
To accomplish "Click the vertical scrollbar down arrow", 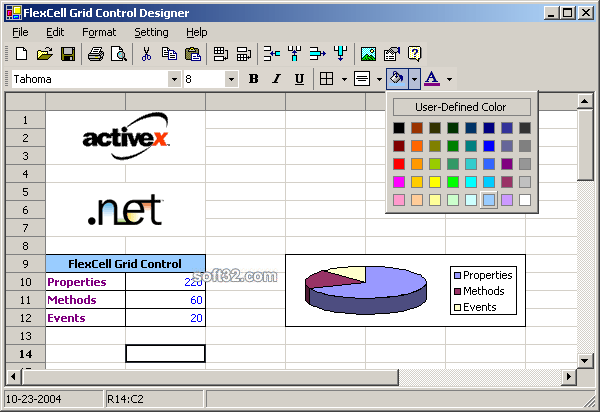I will 584,360.
